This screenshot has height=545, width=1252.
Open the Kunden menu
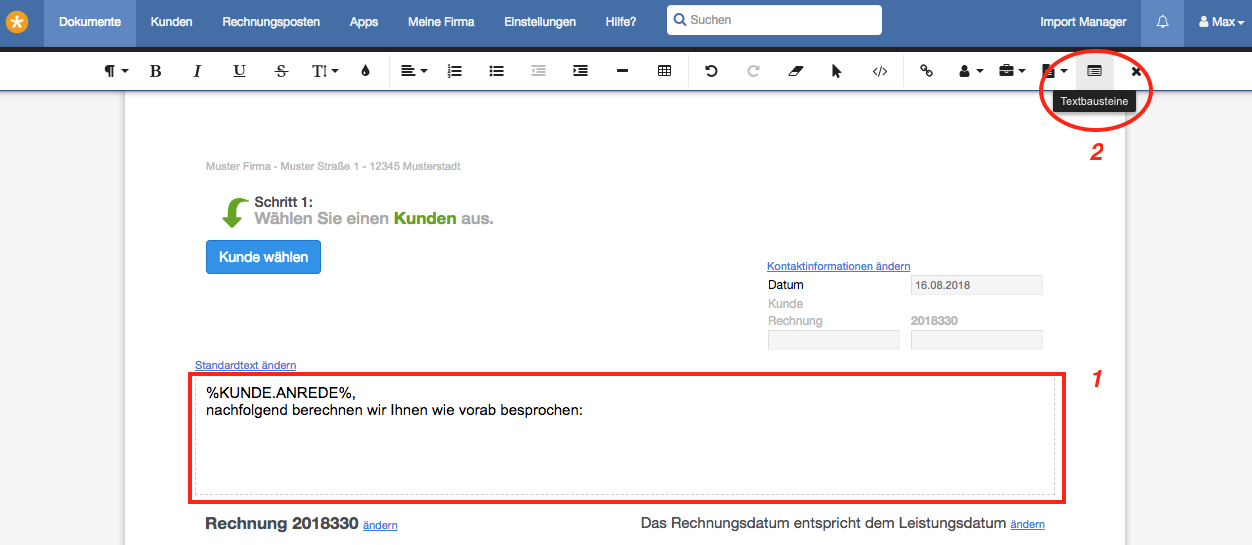point(171,22)
